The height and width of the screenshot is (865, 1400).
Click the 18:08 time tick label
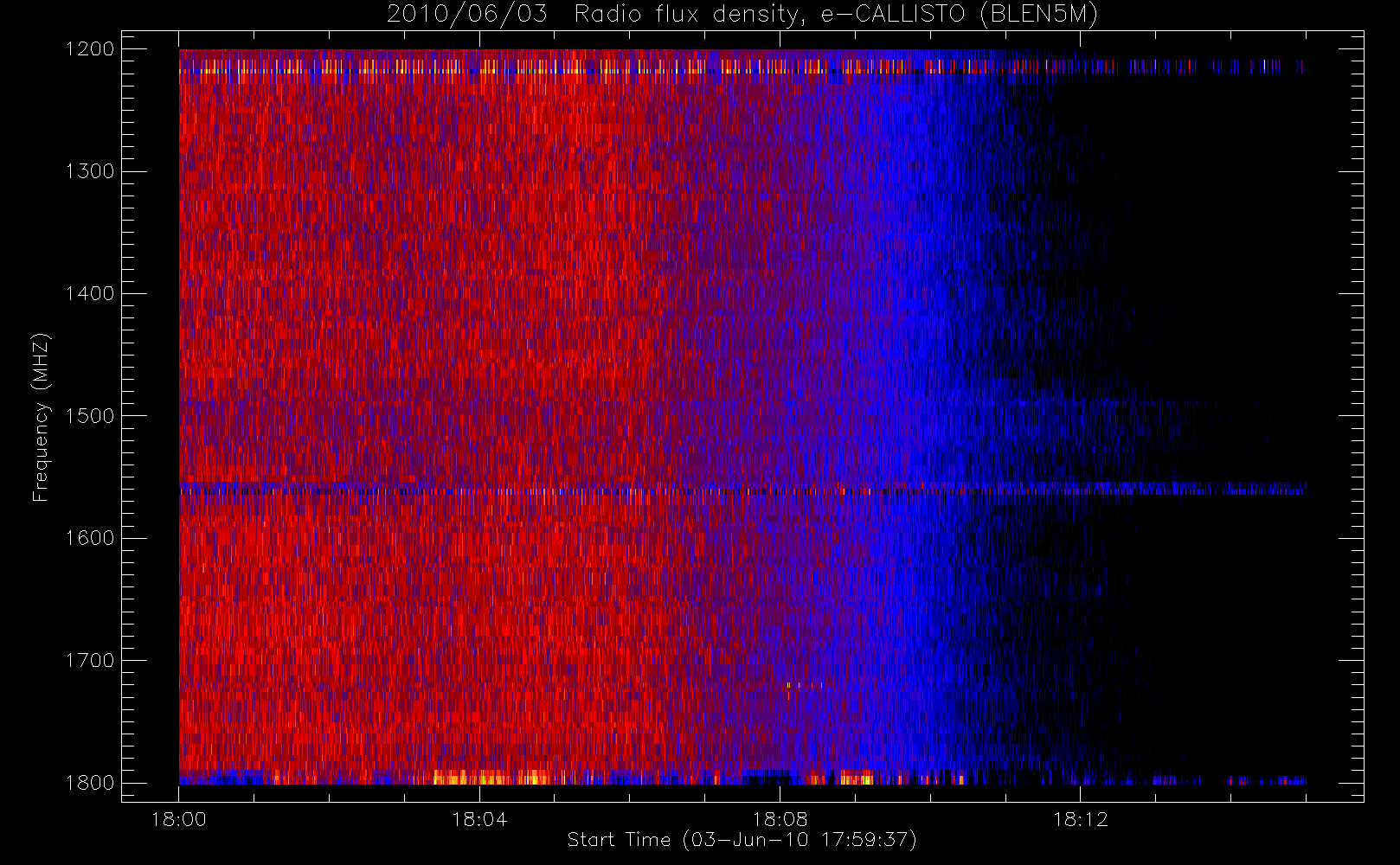(x=780, y=819)
